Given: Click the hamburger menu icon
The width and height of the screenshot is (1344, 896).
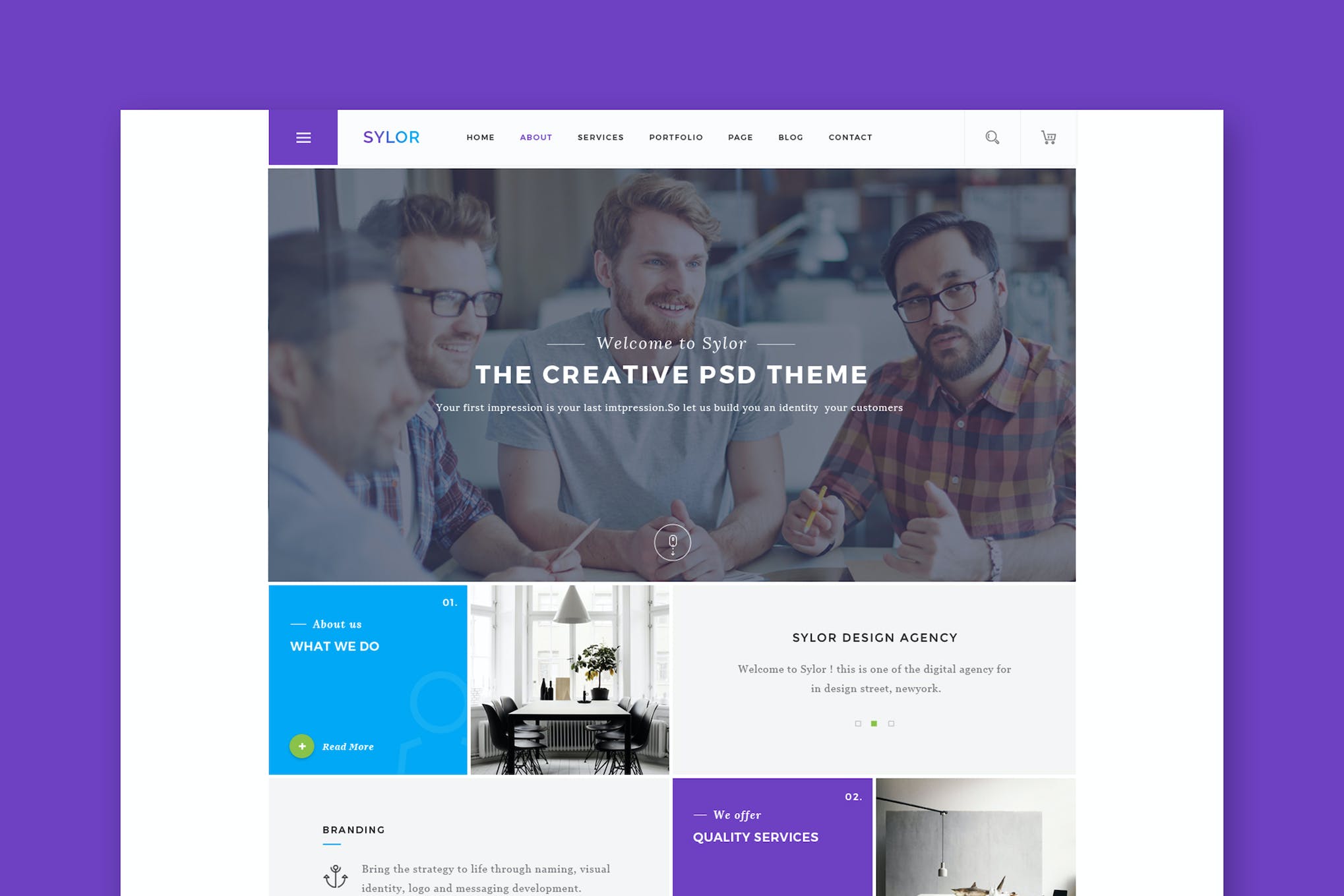Looking at the screenshot, I should tap(303, 138).
